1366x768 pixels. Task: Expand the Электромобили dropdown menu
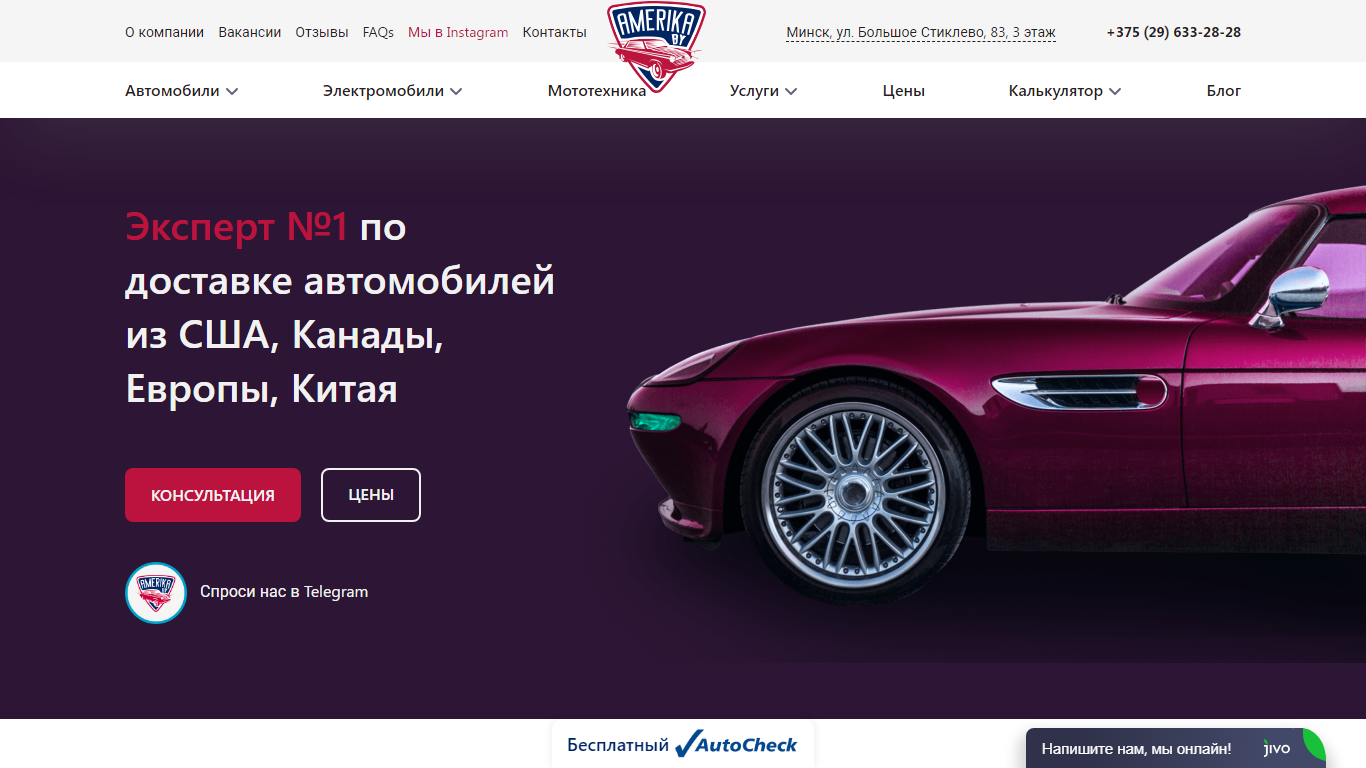click(393, 91)
